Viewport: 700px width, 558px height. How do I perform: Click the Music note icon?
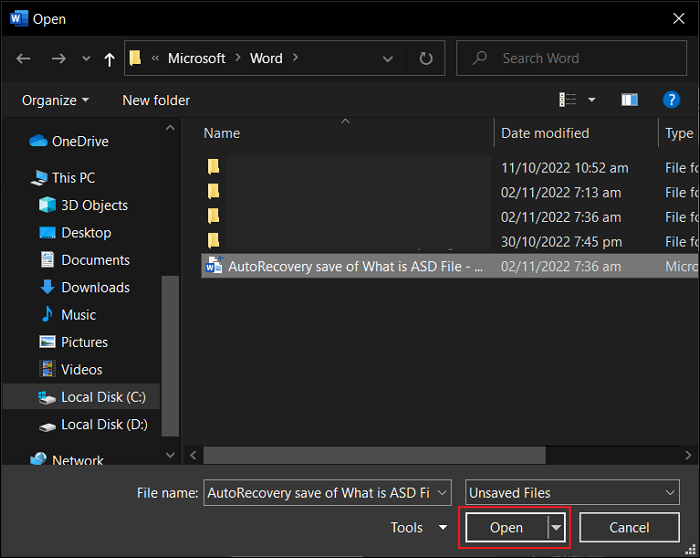tap(47, 314)
